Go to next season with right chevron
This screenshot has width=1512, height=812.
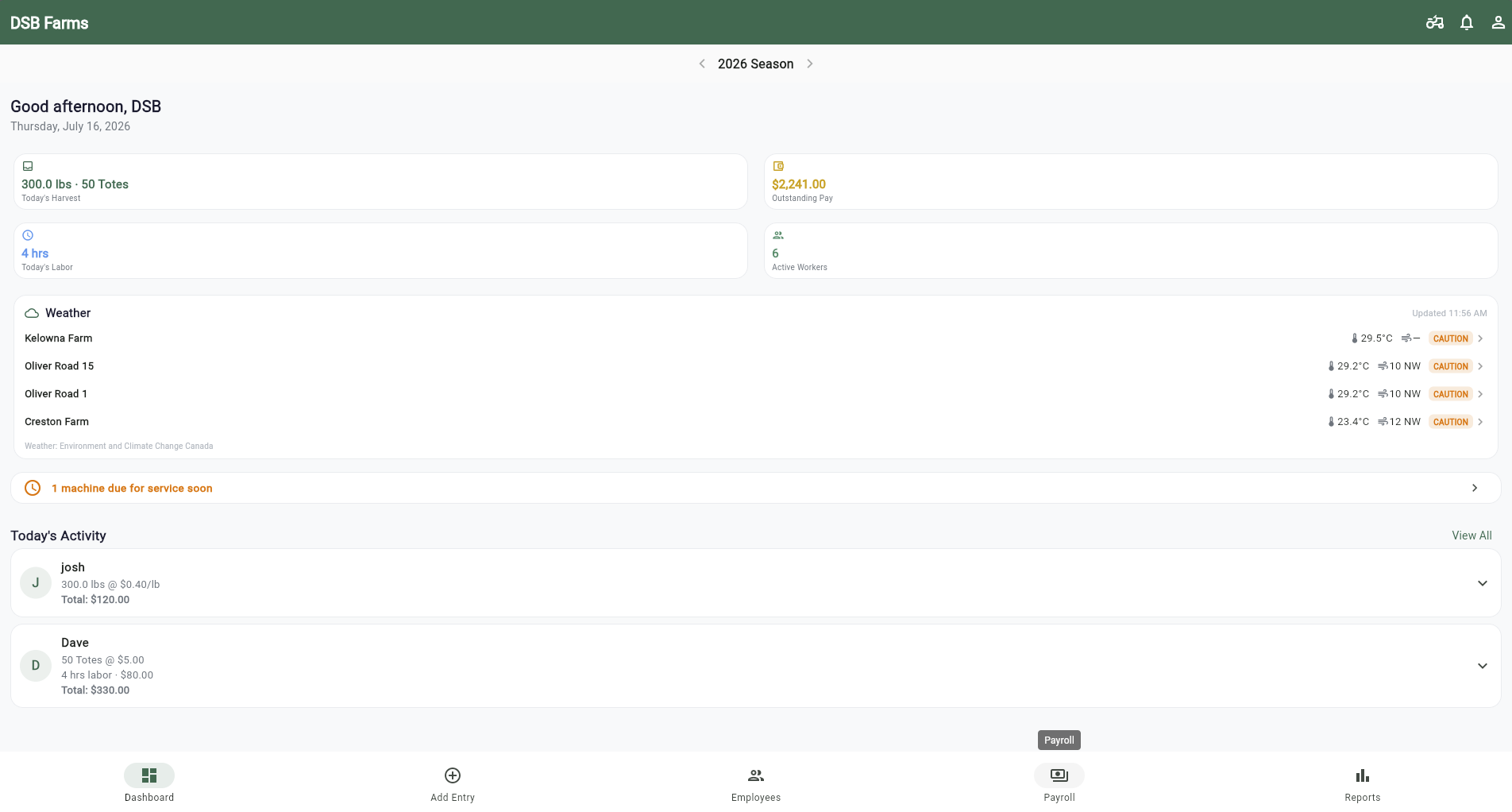[810, 64]
